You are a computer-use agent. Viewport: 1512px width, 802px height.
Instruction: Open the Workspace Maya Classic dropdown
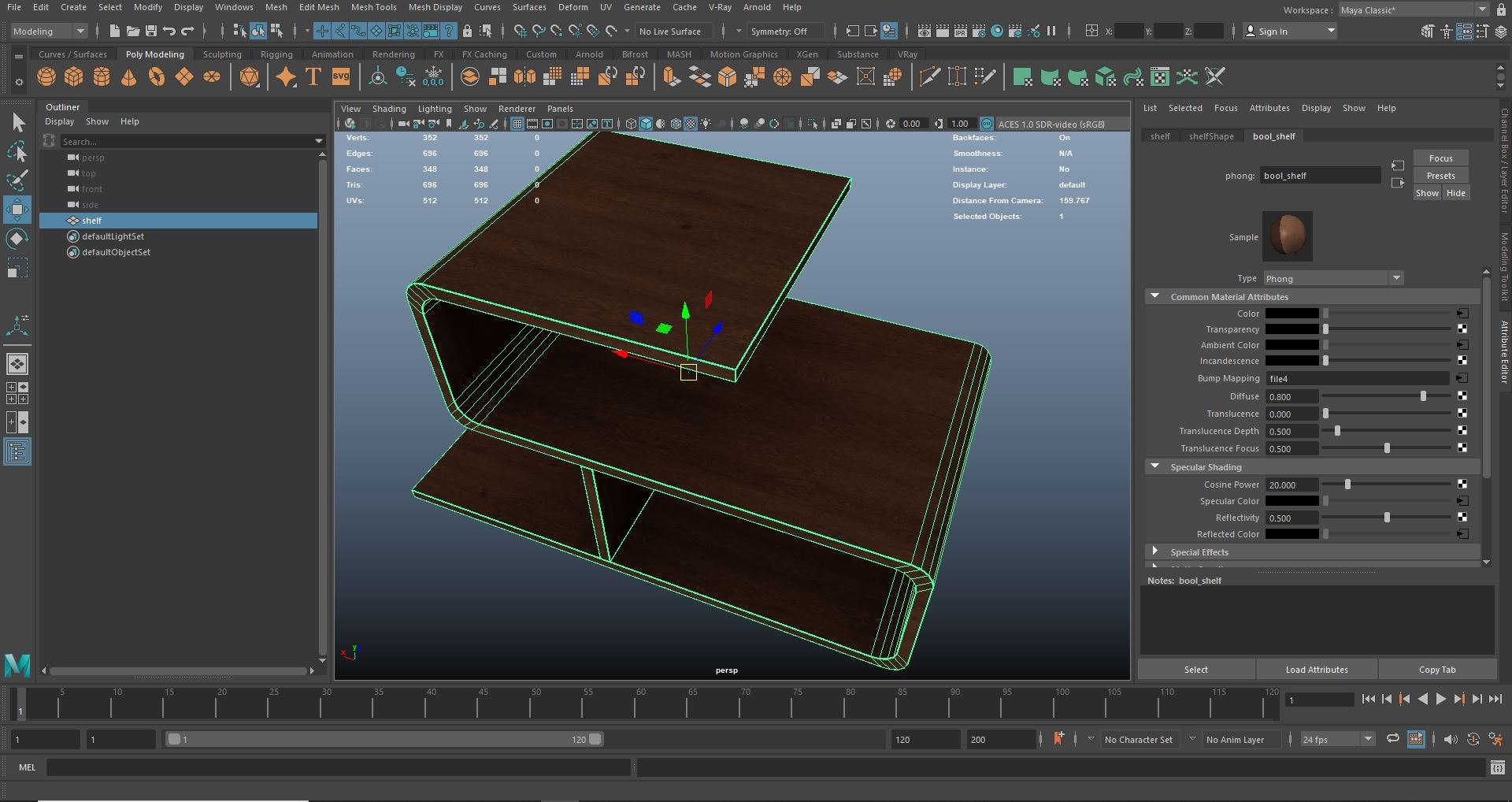click(1414, 9)
